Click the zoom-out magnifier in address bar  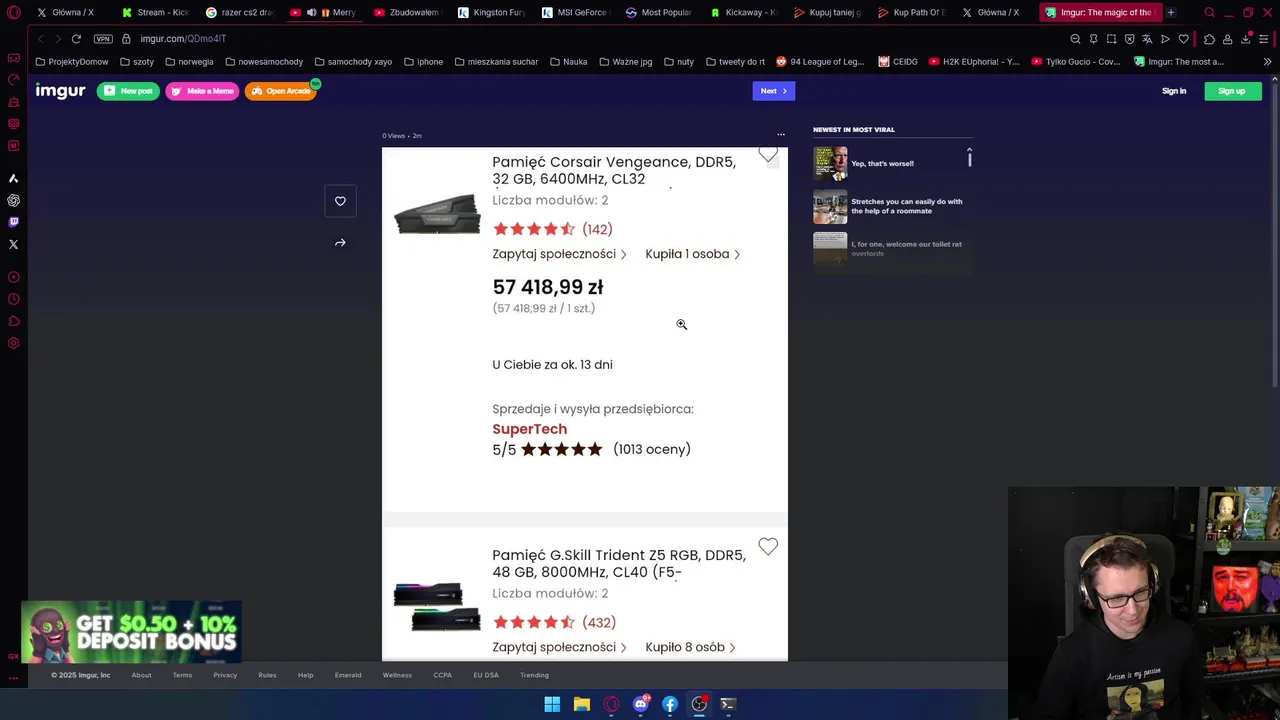[x=1075, y=39]
